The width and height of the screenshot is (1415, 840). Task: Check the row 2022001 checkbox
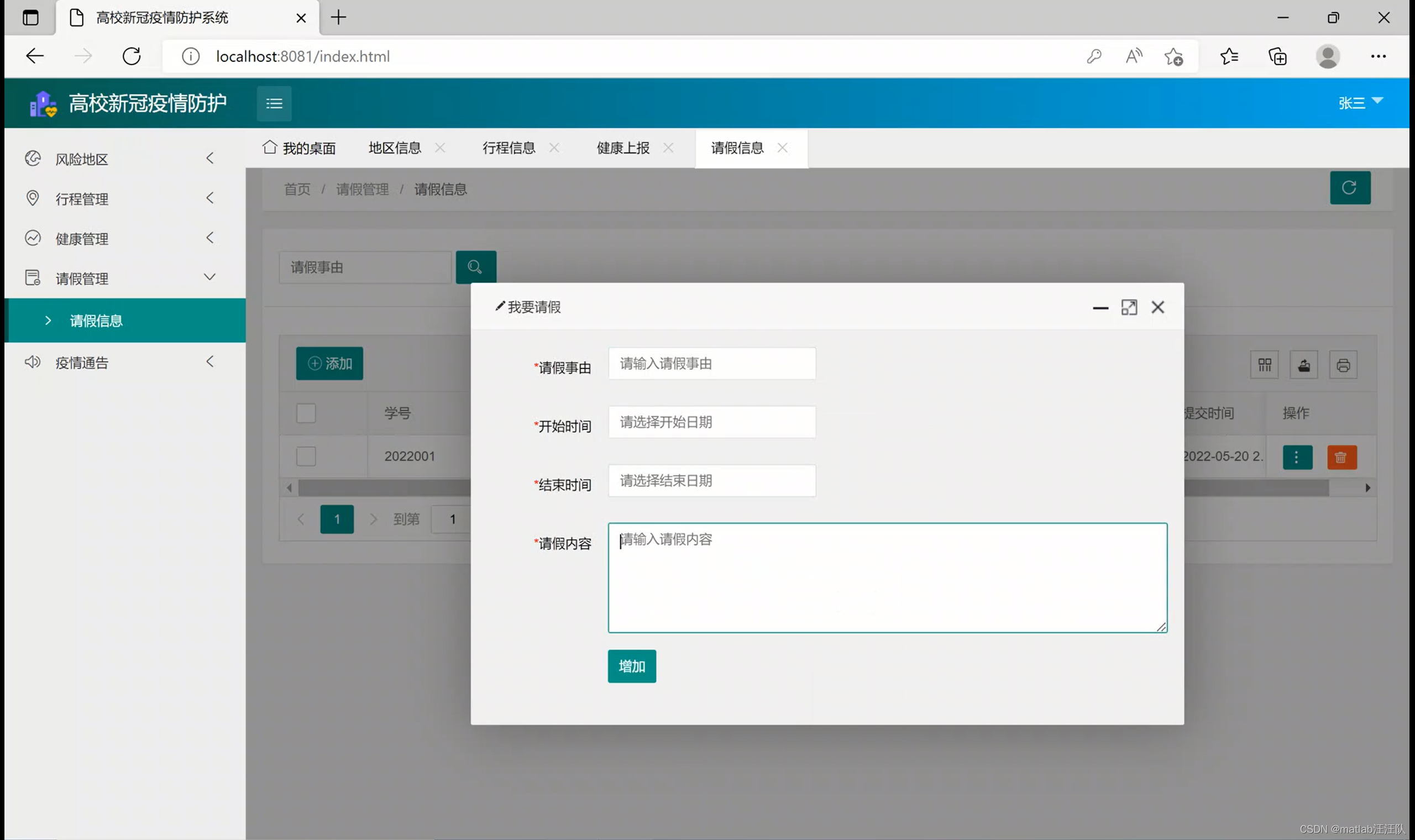(x=306, y=456)
